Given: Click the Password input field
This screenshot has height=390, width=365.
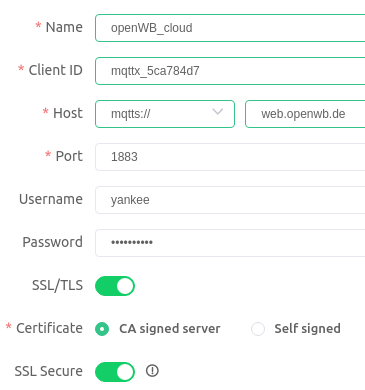Looking at the screenshot, I should pyautogui.click(x=230, y=243).
